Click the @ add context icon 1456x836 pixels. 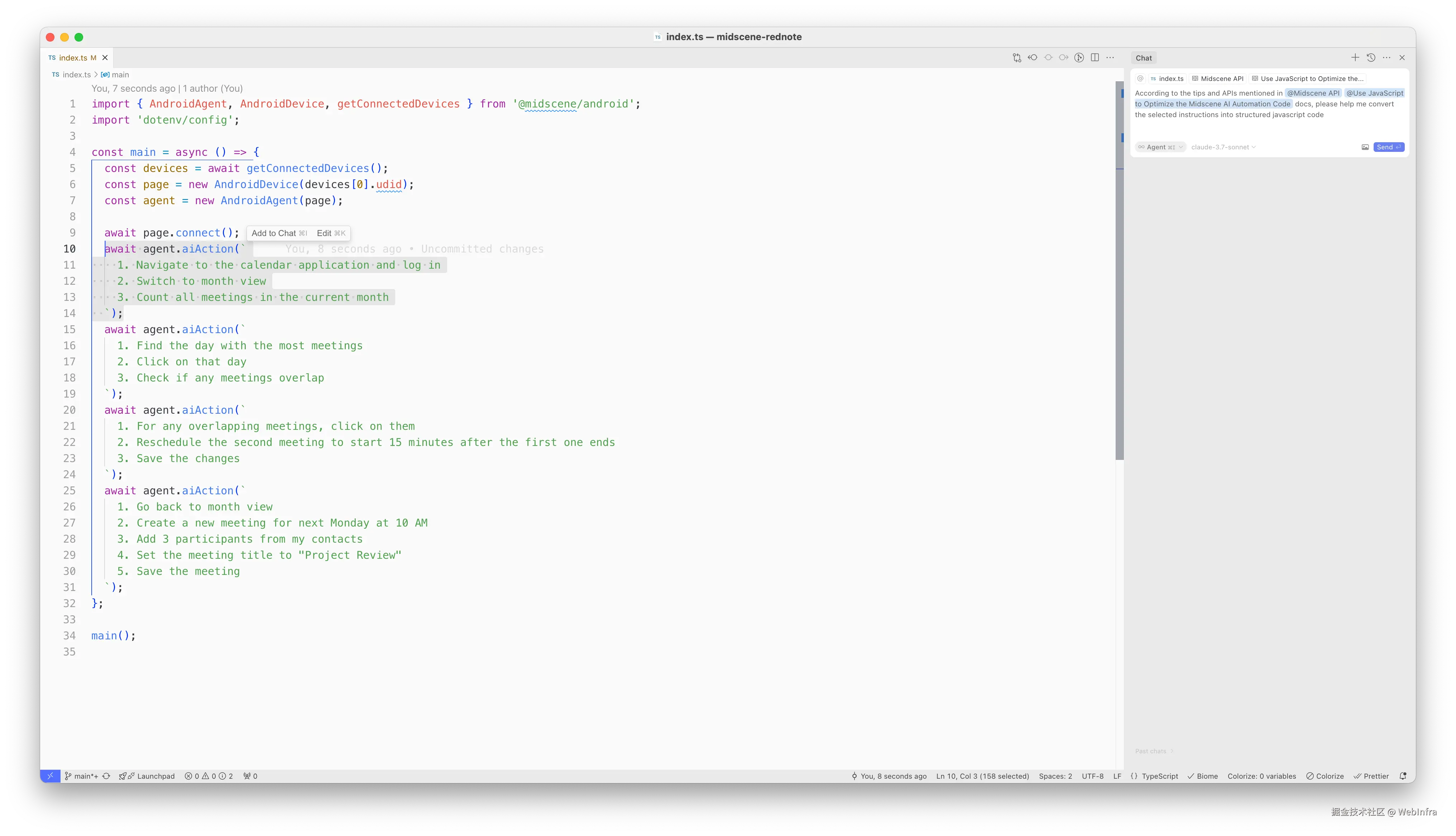1140,79
